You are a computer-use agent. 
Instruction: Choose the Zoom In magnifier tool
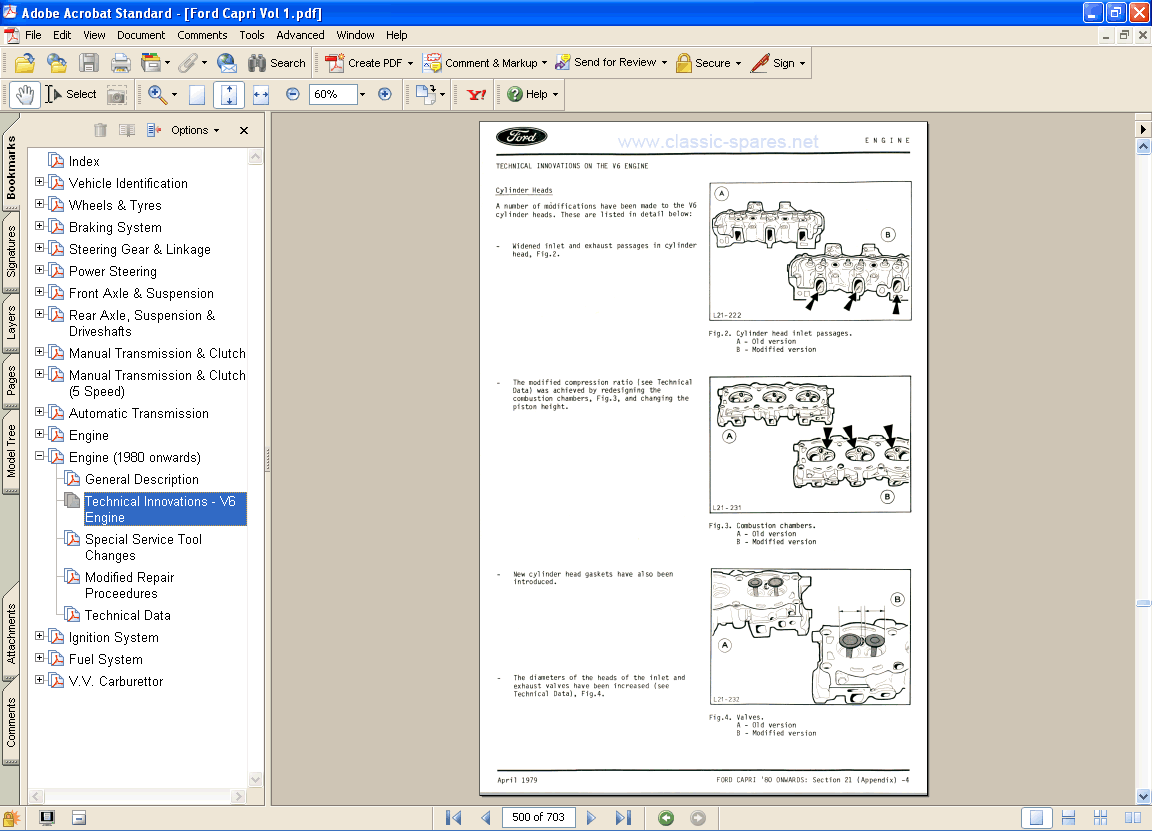coord(156,94)
